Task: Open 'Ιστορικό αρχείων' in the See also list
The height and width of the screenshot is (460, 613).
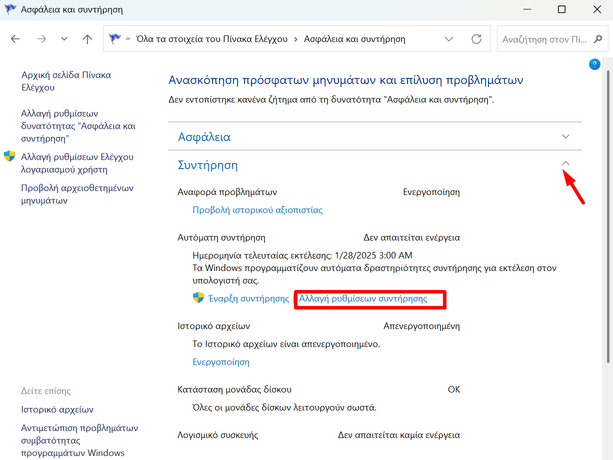Action: tap(57, 410)
